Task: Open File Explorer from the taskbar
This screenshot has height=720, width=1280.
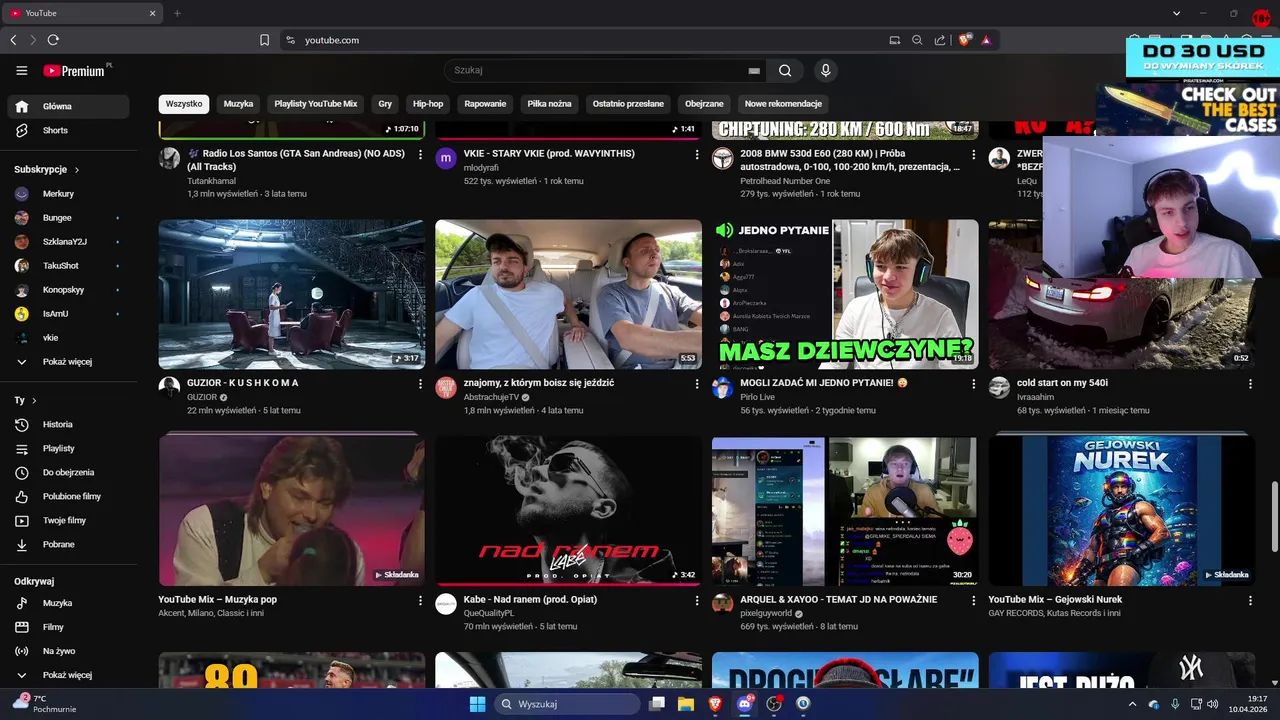Action: tap(686, 704)
